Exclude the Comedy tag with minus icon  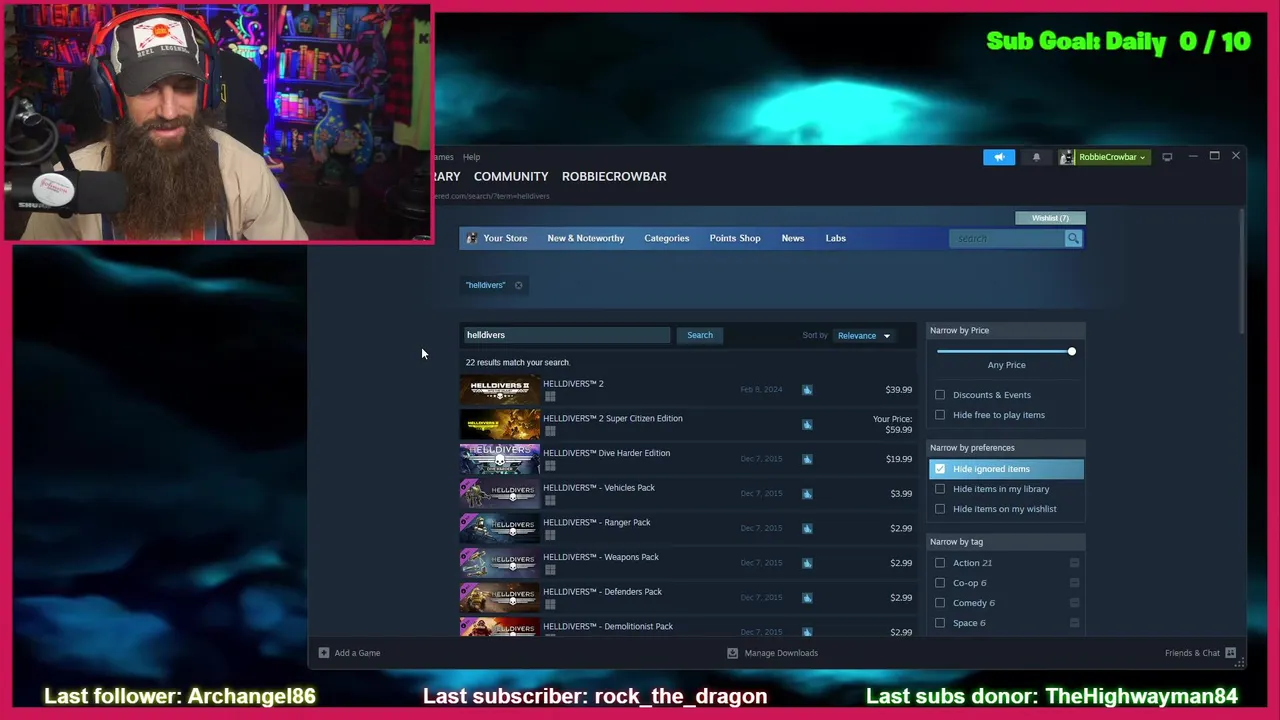[1075, 603]
